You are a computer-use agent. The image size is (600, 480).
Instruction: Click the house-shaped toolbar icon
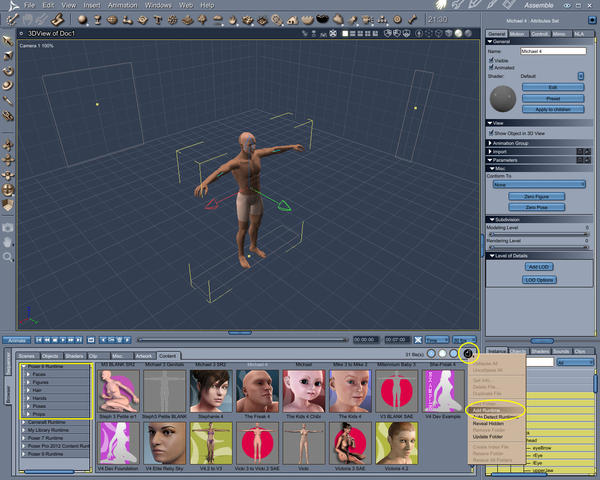click(293, 19)
